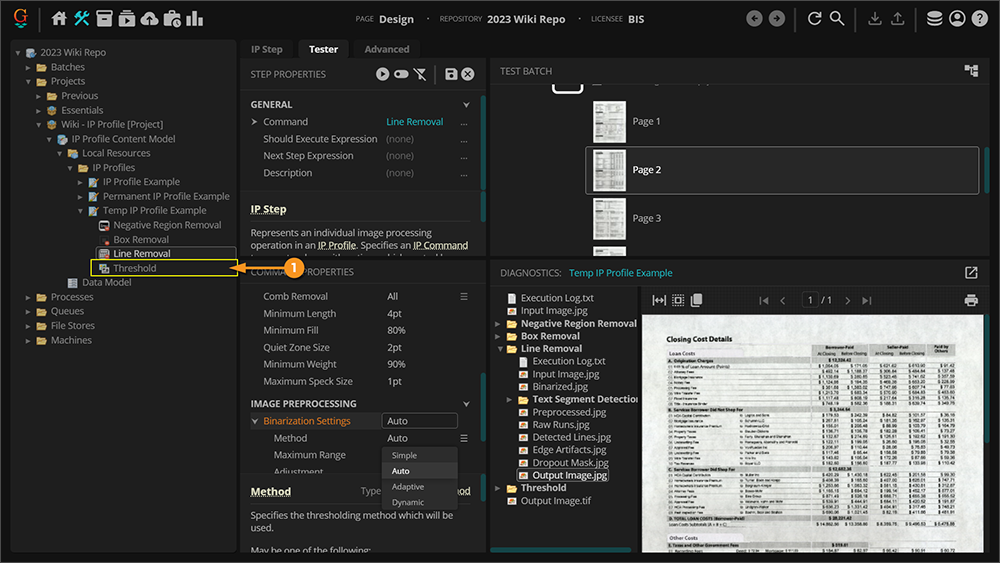Collapse the Binarization Settings section

pos(255,422)
